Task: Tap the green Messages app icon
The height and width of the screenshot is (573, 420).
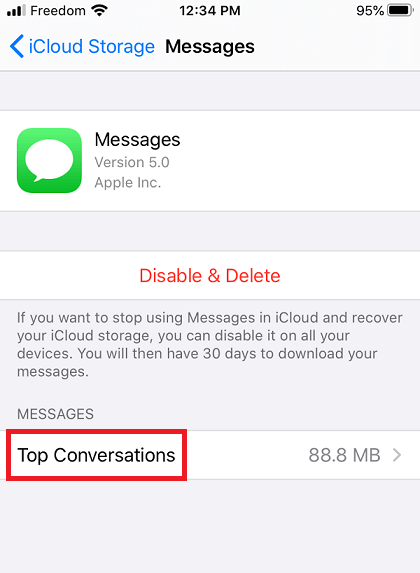Action: coord(49,160)
